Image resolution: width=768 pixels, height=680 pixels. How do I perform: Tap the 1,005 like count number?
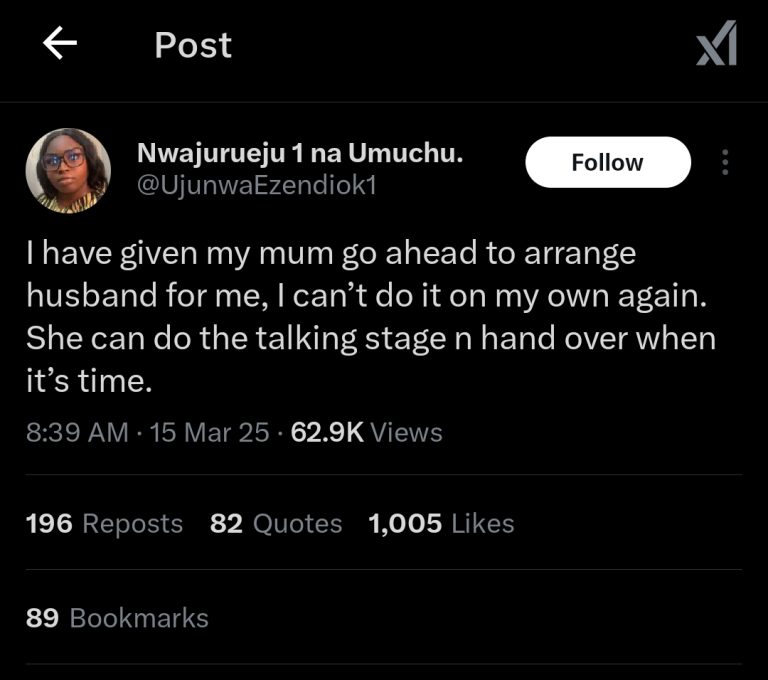point(405,524)
